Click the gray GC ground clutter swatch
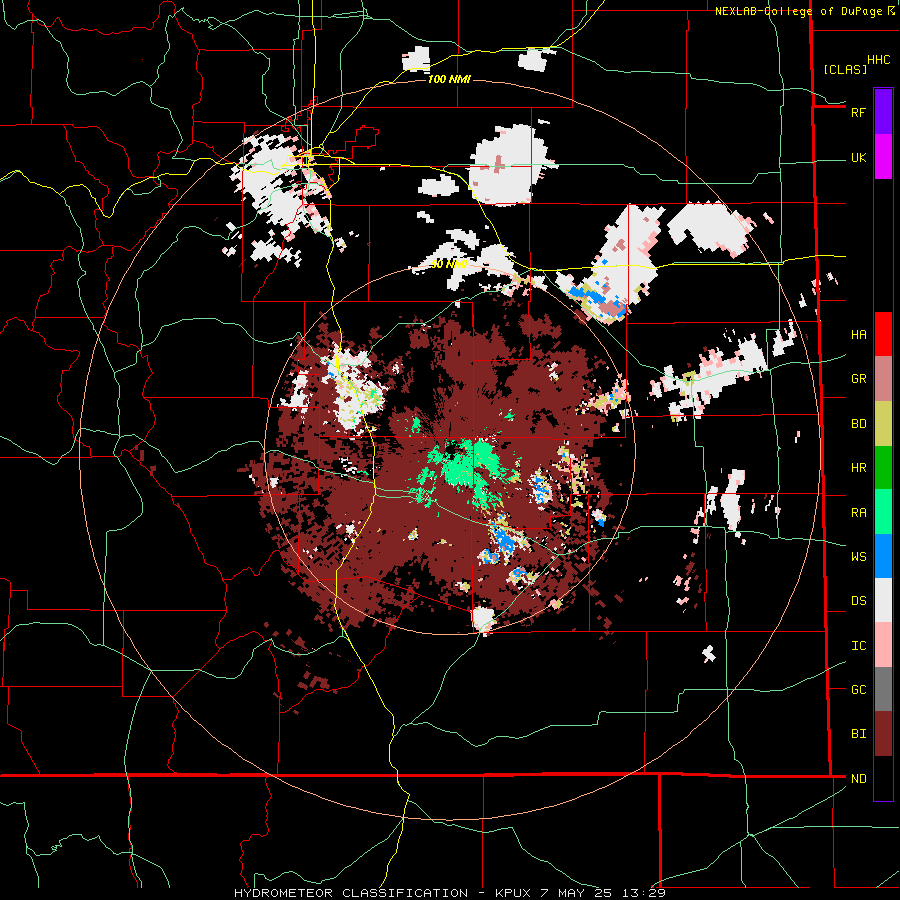The height and width of the screenshot is (900, 900). pos(883,689)
